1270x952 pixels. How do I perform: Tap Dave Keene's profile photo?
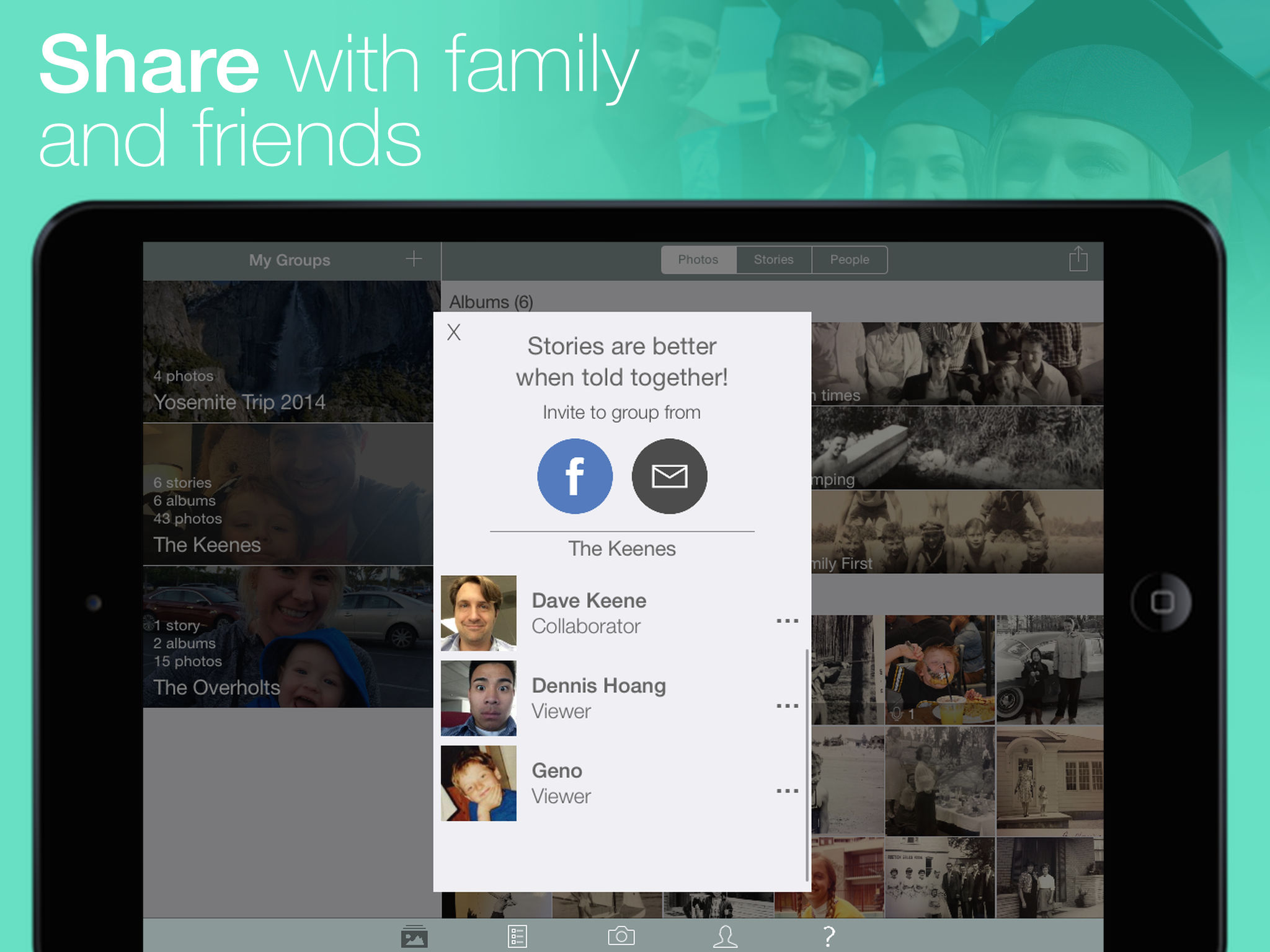point(478,613)
